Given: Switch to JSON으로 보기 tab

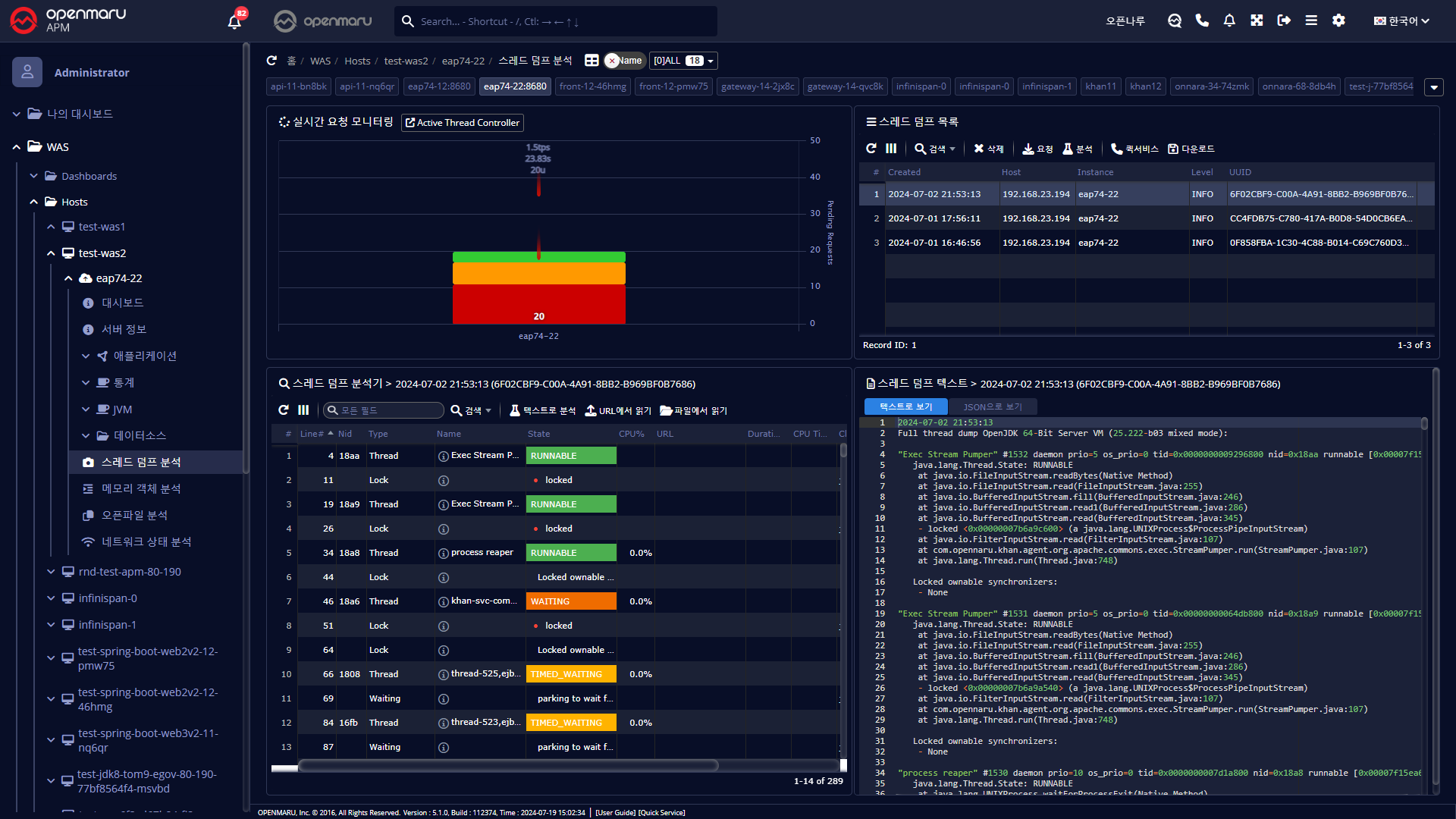Looking at the screenshot, I should point(992,406).
